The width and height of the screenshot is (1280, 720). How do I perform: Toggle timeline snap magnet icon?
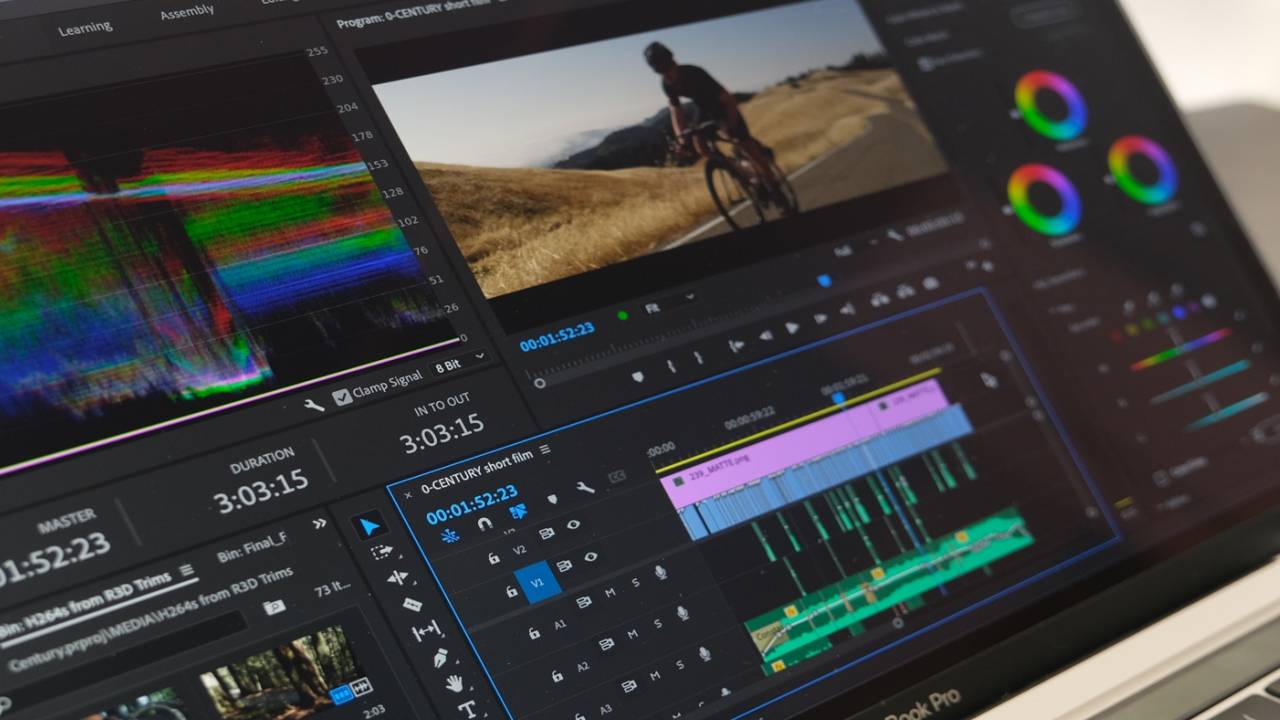click(x=485, y=524)
